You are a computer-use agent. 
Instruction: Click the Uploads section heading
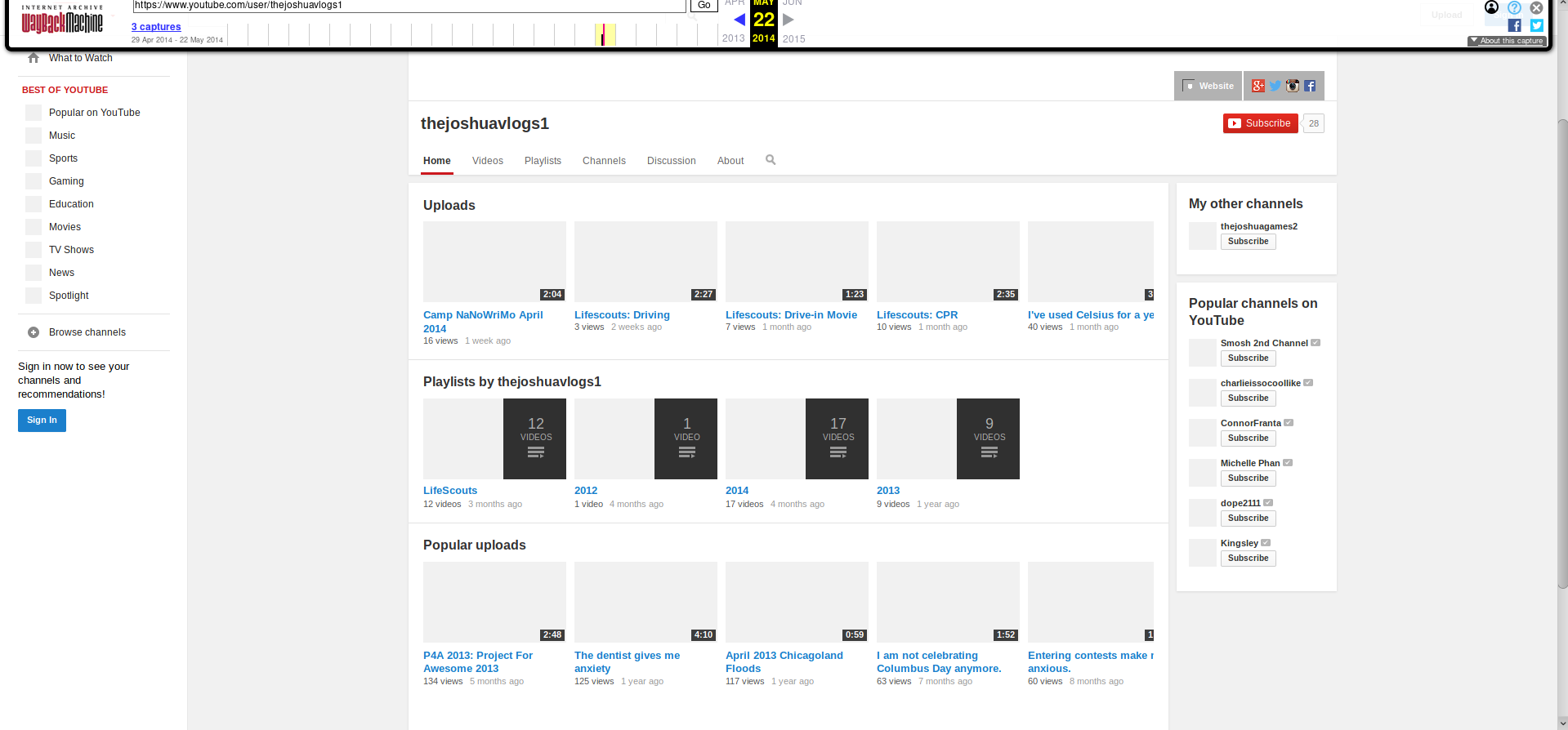coord(449,205)
